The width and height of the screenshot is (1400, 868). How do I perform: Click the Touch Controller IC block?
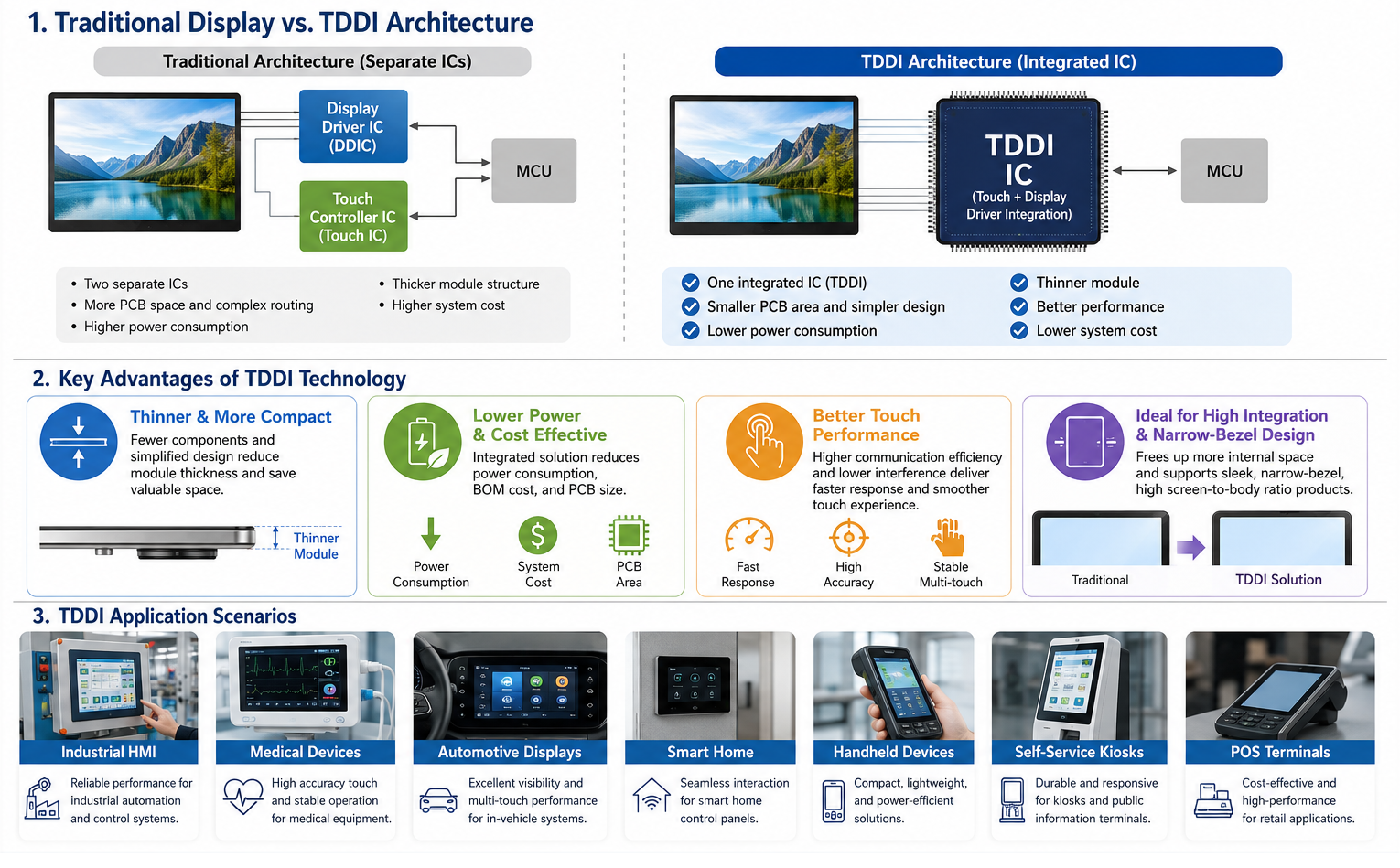pos(353,217)
